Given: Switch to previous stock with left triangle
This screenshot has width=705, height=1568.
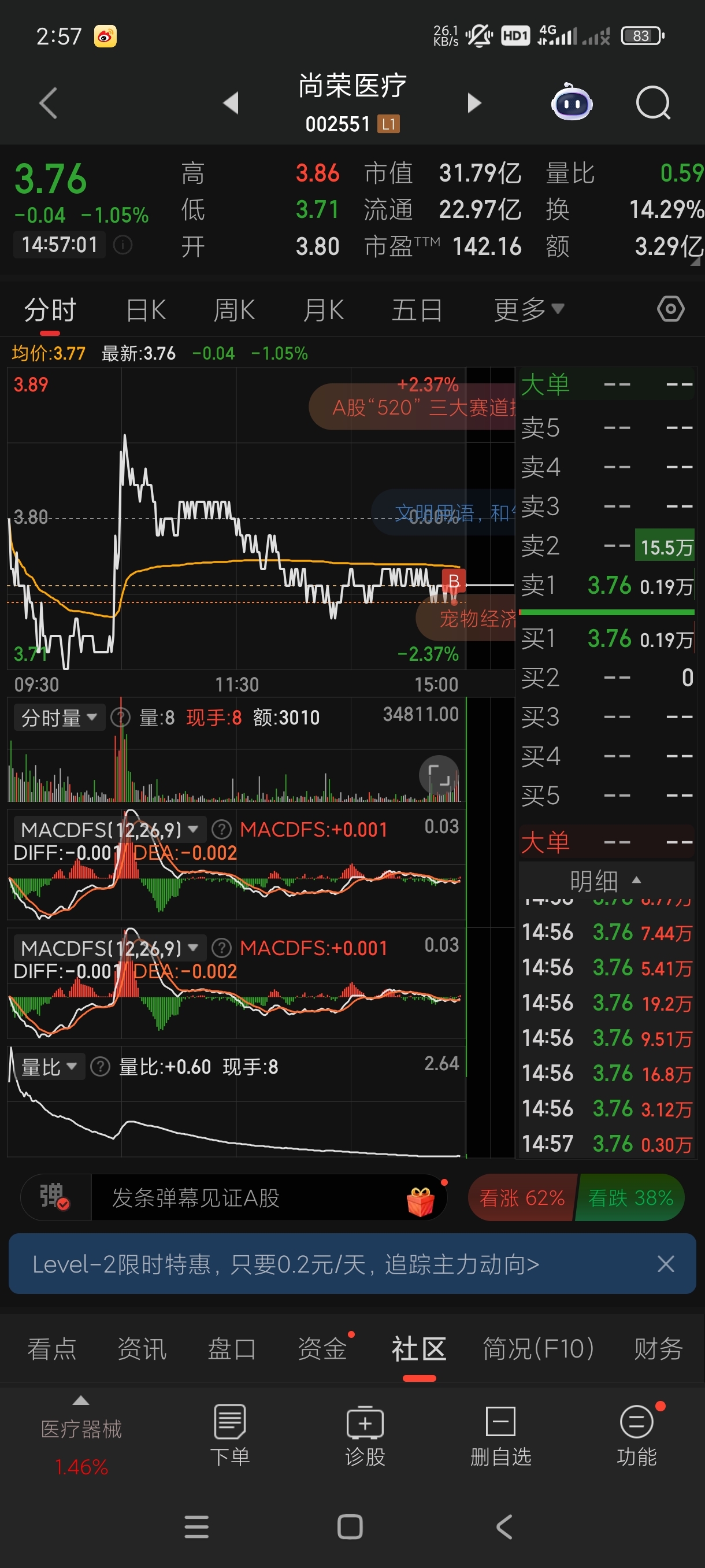Looking at the screenshot, I should point(231,103).
